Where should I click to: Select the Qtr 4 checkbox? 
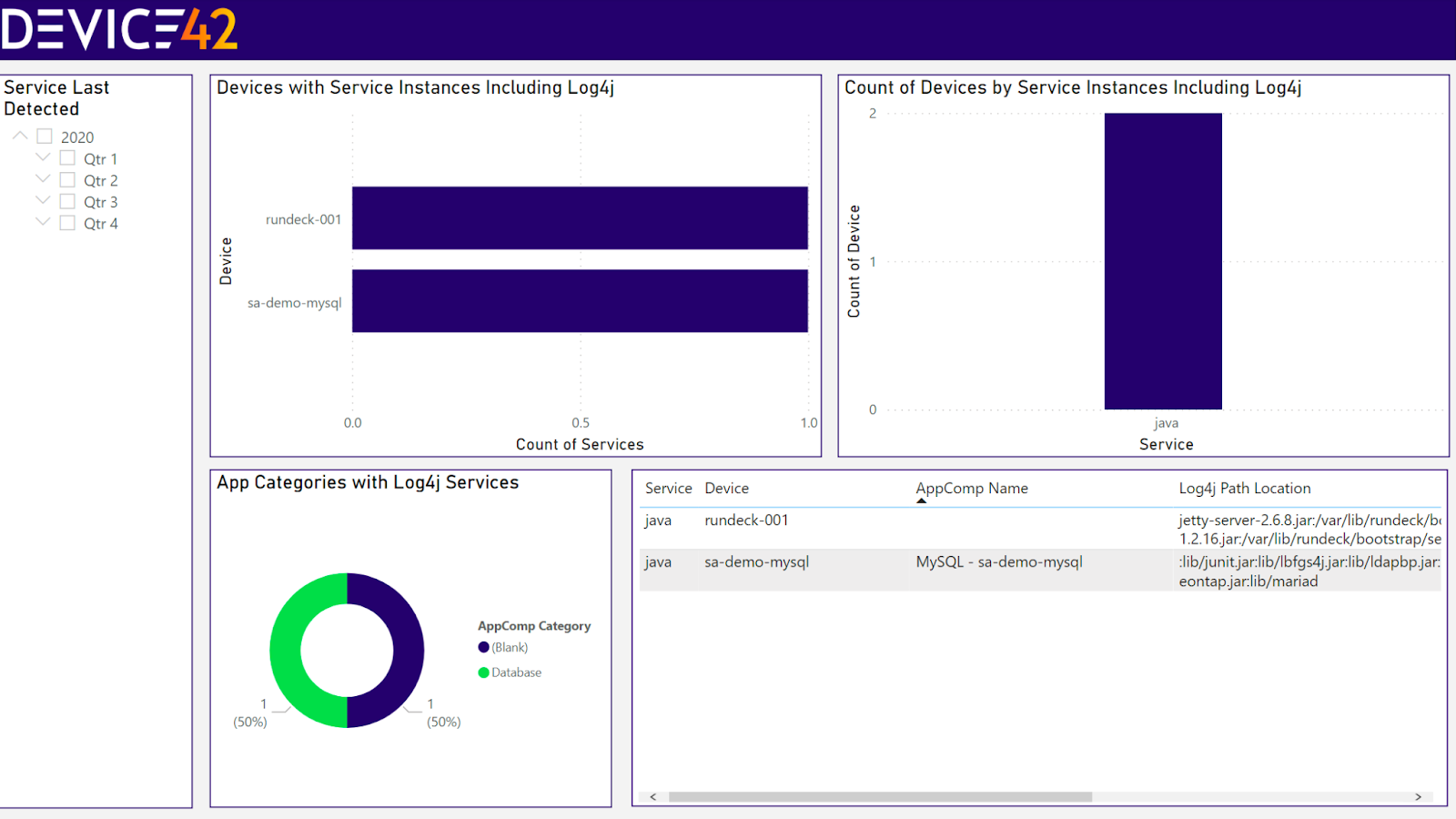[67, 223]
